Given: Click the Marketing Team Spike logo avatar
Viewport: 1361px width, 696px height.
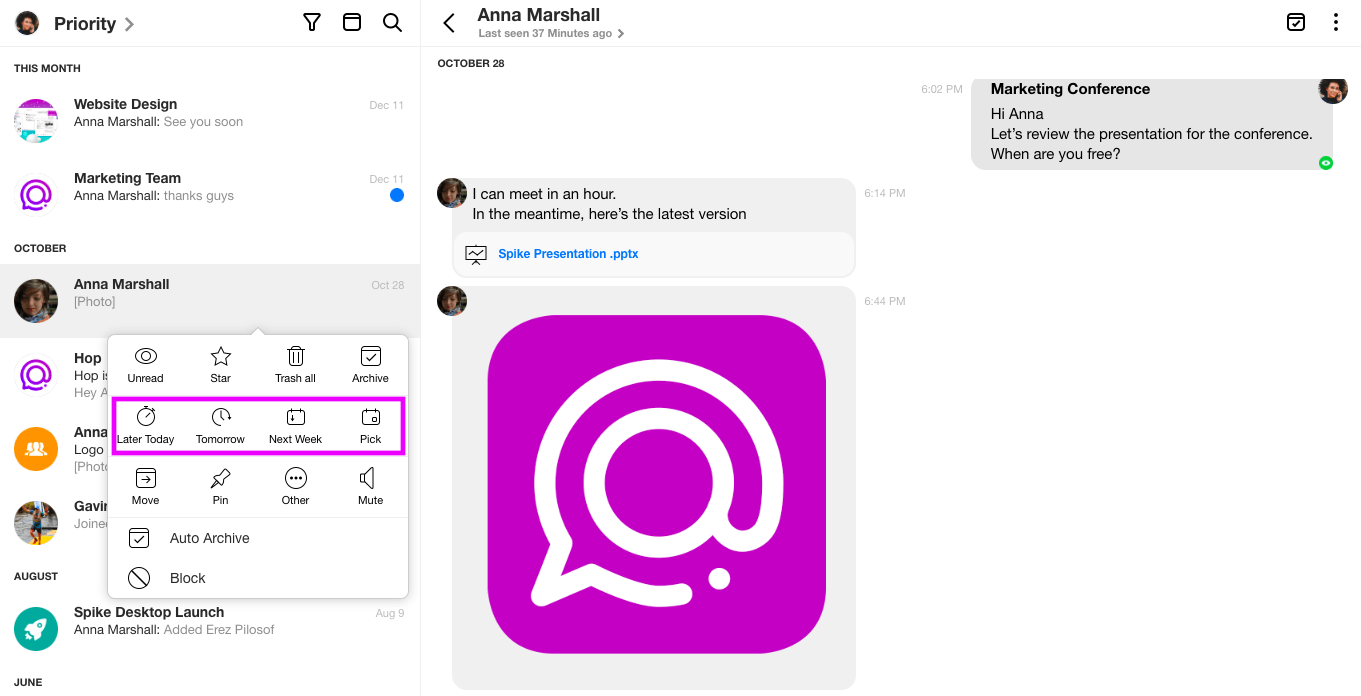Looking at the screenshot, I should point(36,195).
